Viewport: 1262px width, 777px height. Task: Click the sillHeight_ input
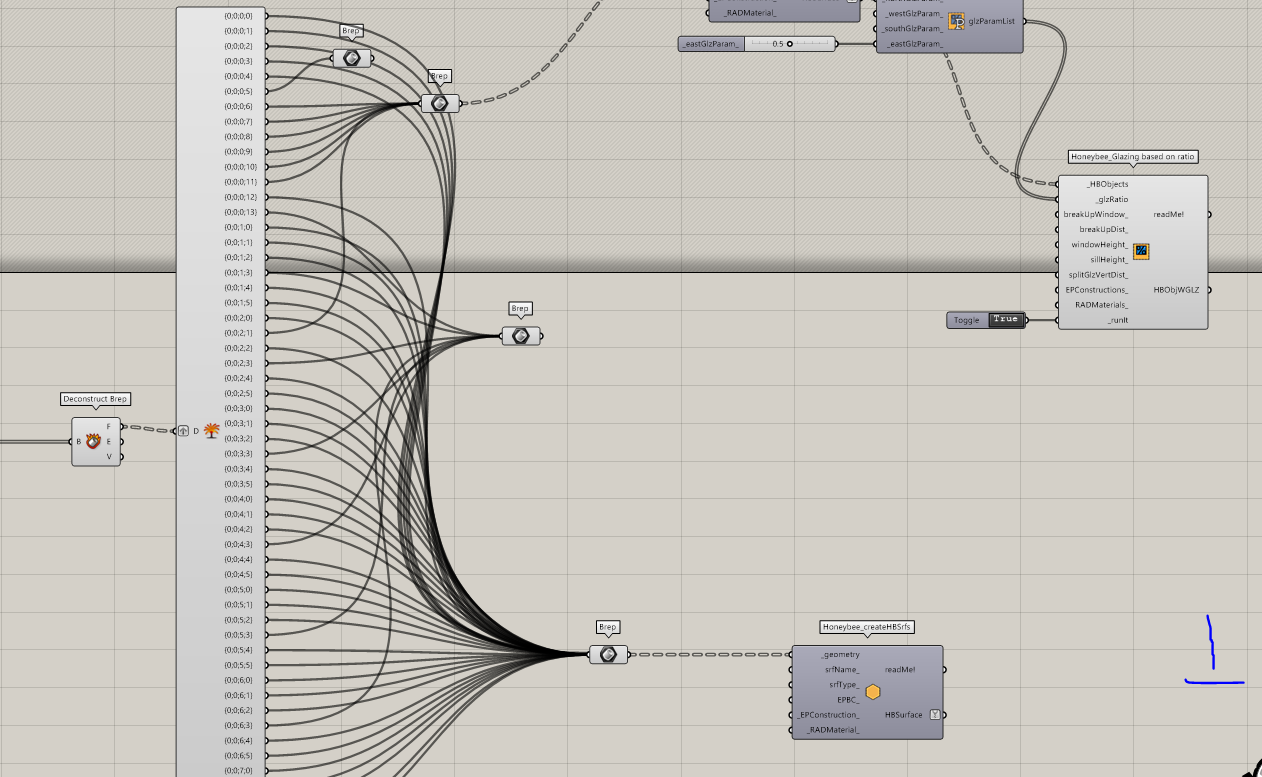coord(1109,259)
